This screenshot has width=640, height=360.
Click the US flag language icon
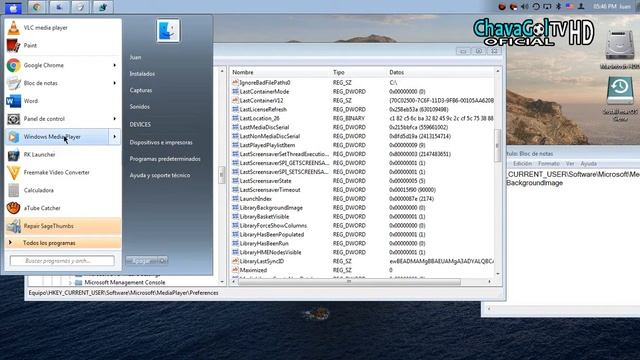click(x=570, y=7)
